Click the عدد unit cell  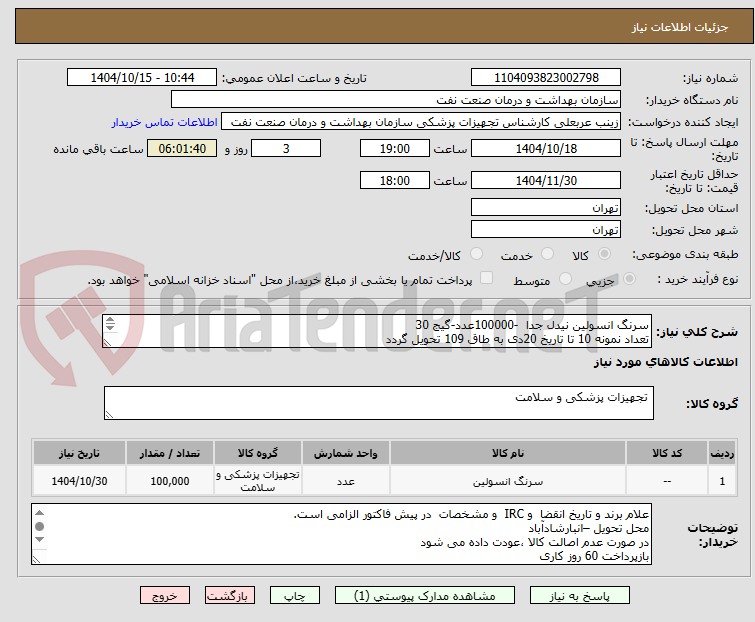346,481
